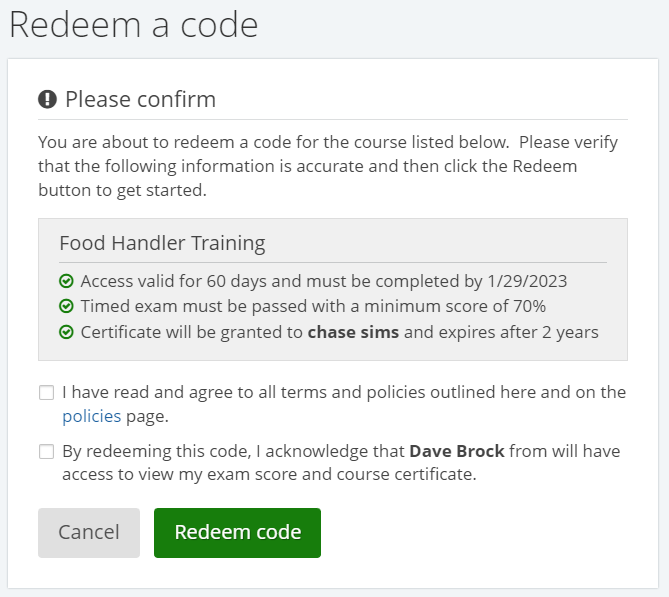Click the green check icon beside Access valid
The width and height of the screenshot is (669, 597).
66,281
